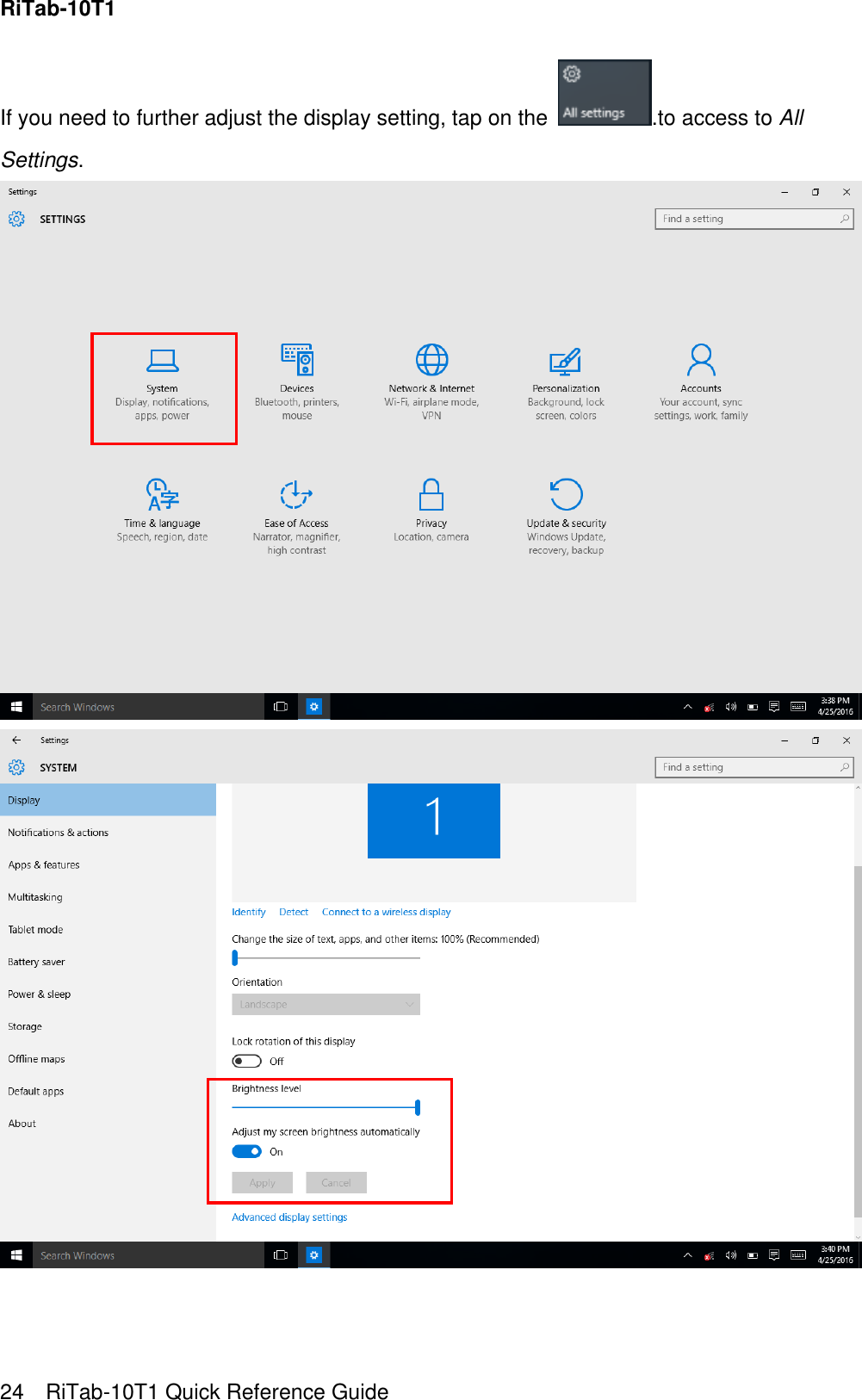Image resolution: width=862 pixels, height=1400 pixels.
Task: Tap the All settings tile
Action: point(605,92)
